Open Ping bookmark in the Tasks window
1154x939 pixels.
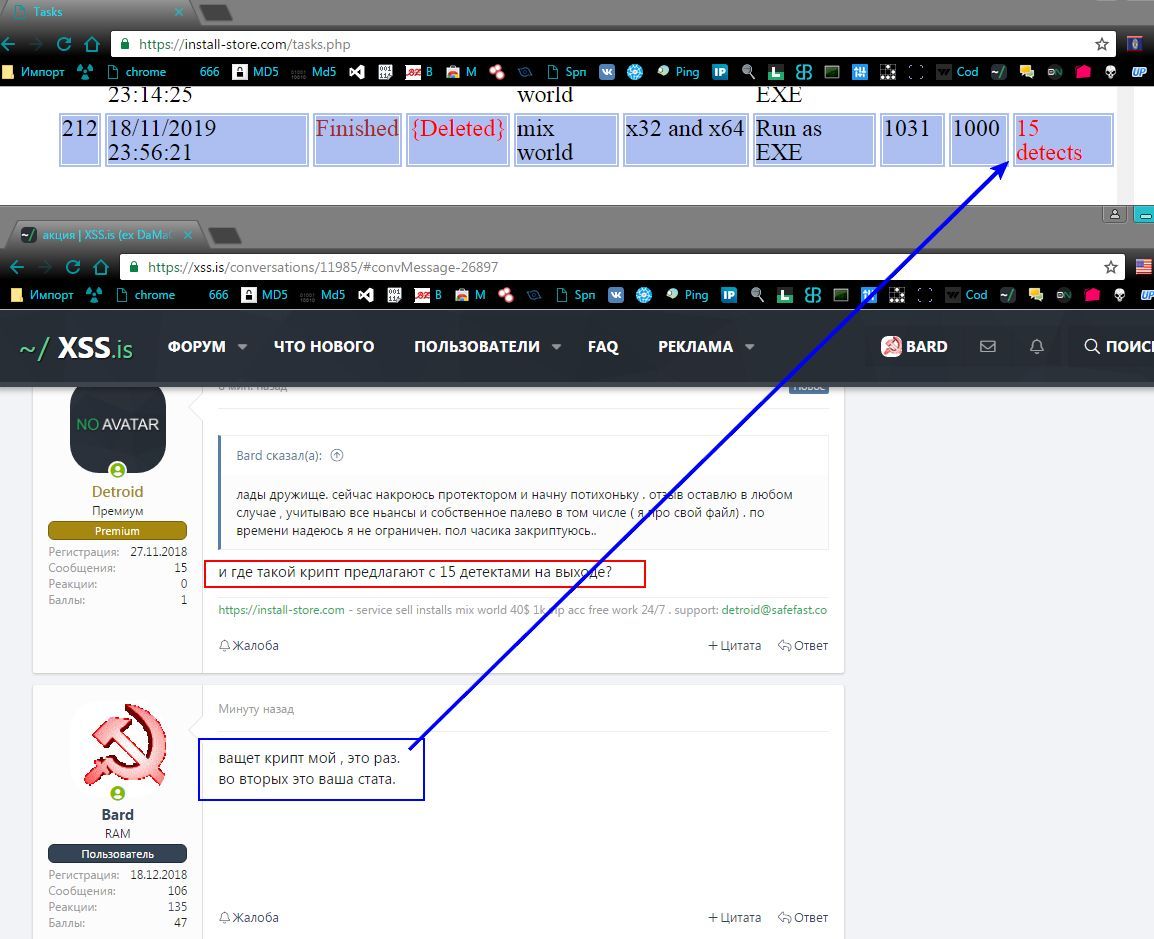(x=679, y=72)
